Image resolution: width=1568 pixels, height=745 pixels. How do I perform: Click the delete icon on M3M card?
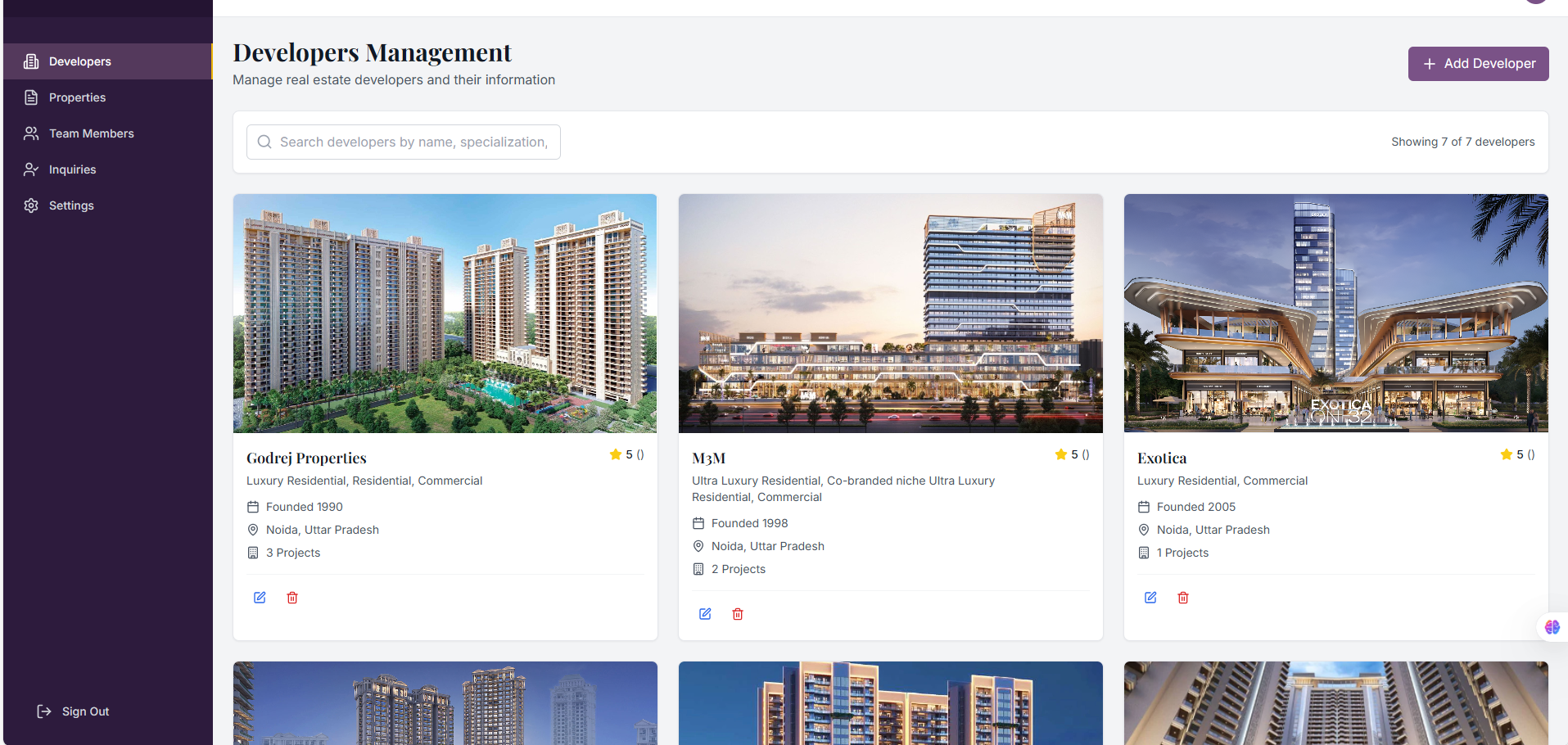737,614
